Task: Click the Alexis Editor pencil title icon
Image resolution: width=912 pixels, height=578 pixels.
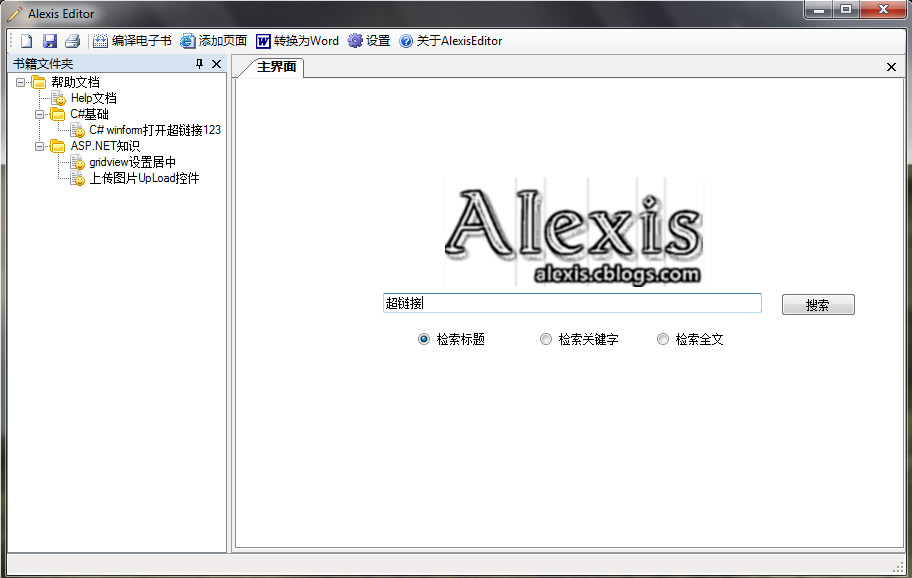Action: 15,13
